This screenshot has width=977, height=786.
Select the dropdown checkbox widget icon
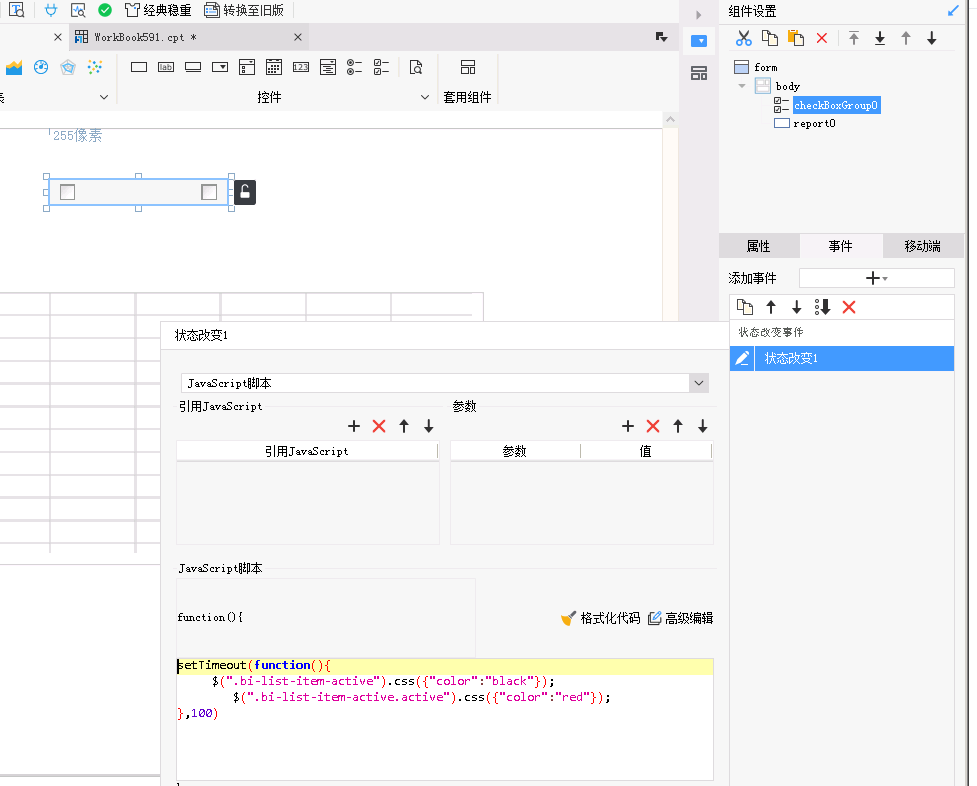pos(247,67)
